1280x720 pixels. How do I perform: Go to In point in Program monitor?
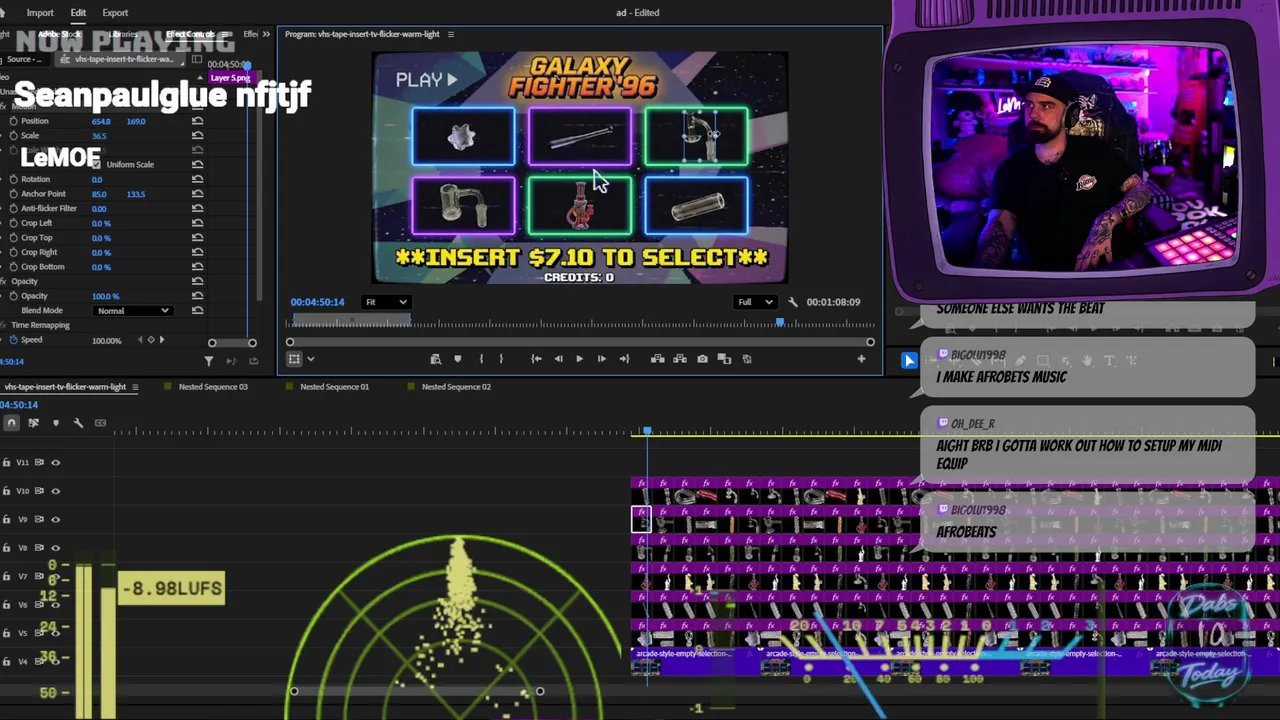[536, 359]
